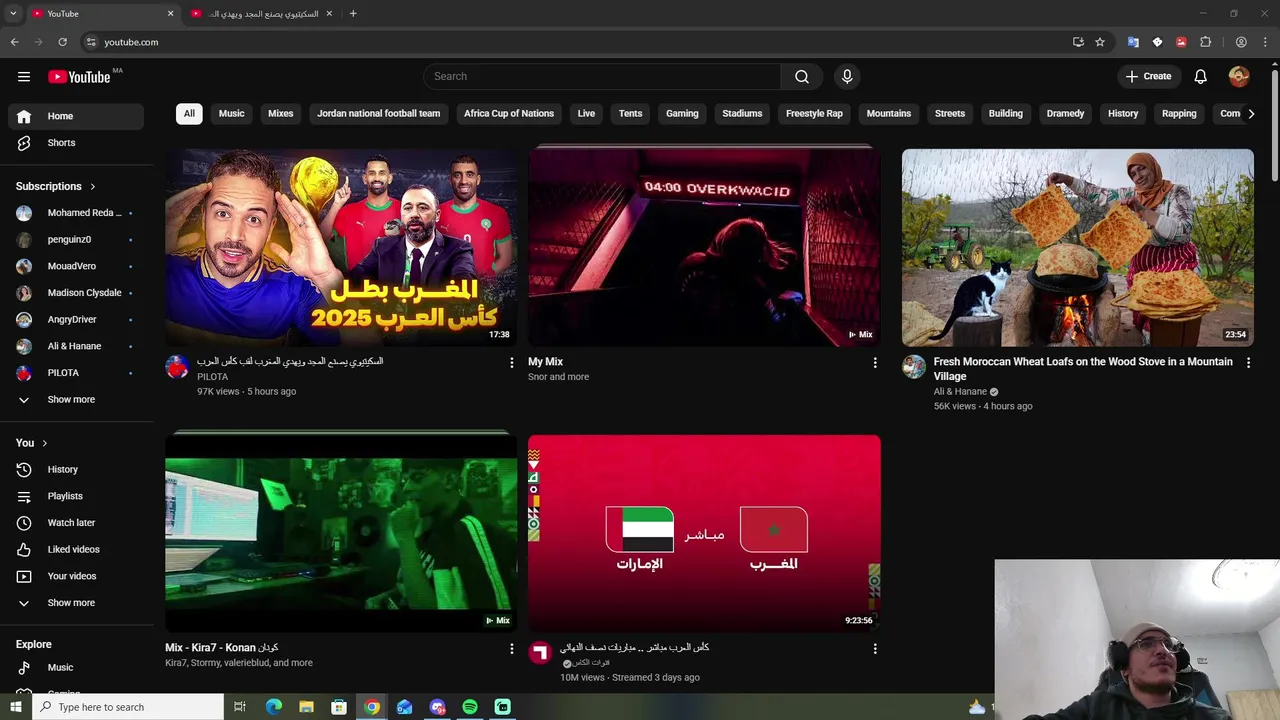
Task: Close the first YouTube tab
Action: [170, 14]
